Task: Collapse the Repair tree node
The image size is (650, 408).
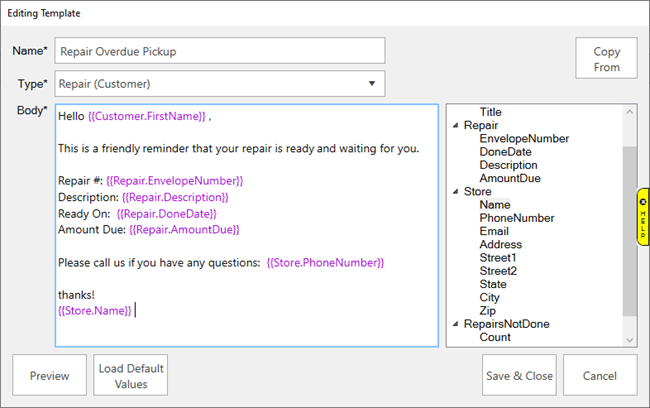Action: tap(455, 126)
